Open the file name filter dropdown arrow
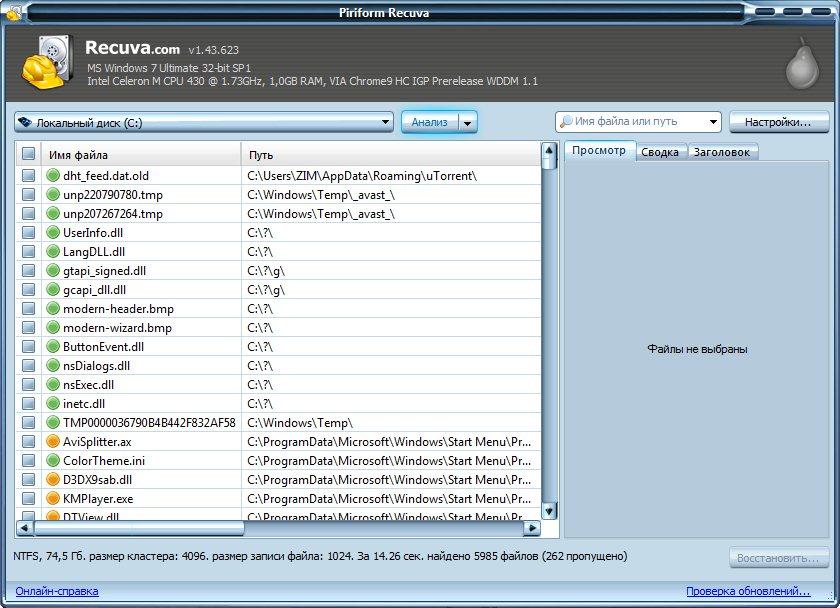 (x=713, y=122)
